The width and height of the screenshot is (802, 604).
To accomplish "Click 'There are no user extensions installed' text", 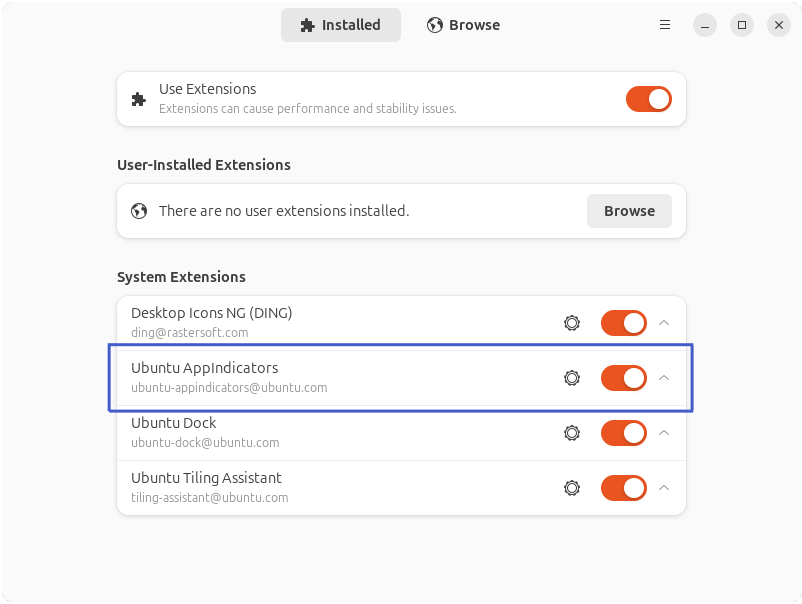I will tap(284, 211).
